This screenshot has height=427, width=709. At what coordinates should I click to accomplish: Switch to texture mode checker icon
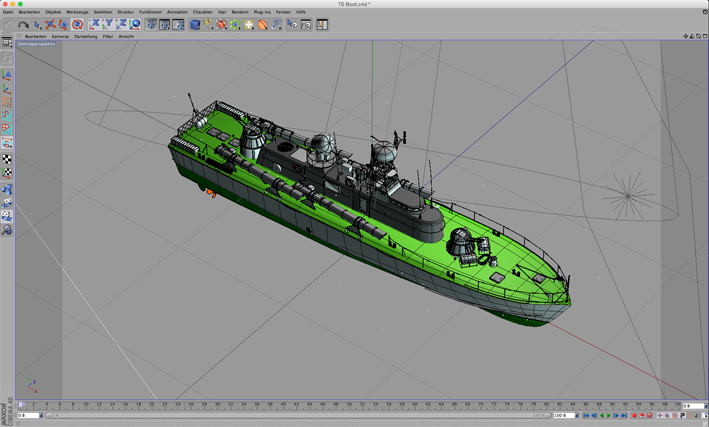(7, 159)
